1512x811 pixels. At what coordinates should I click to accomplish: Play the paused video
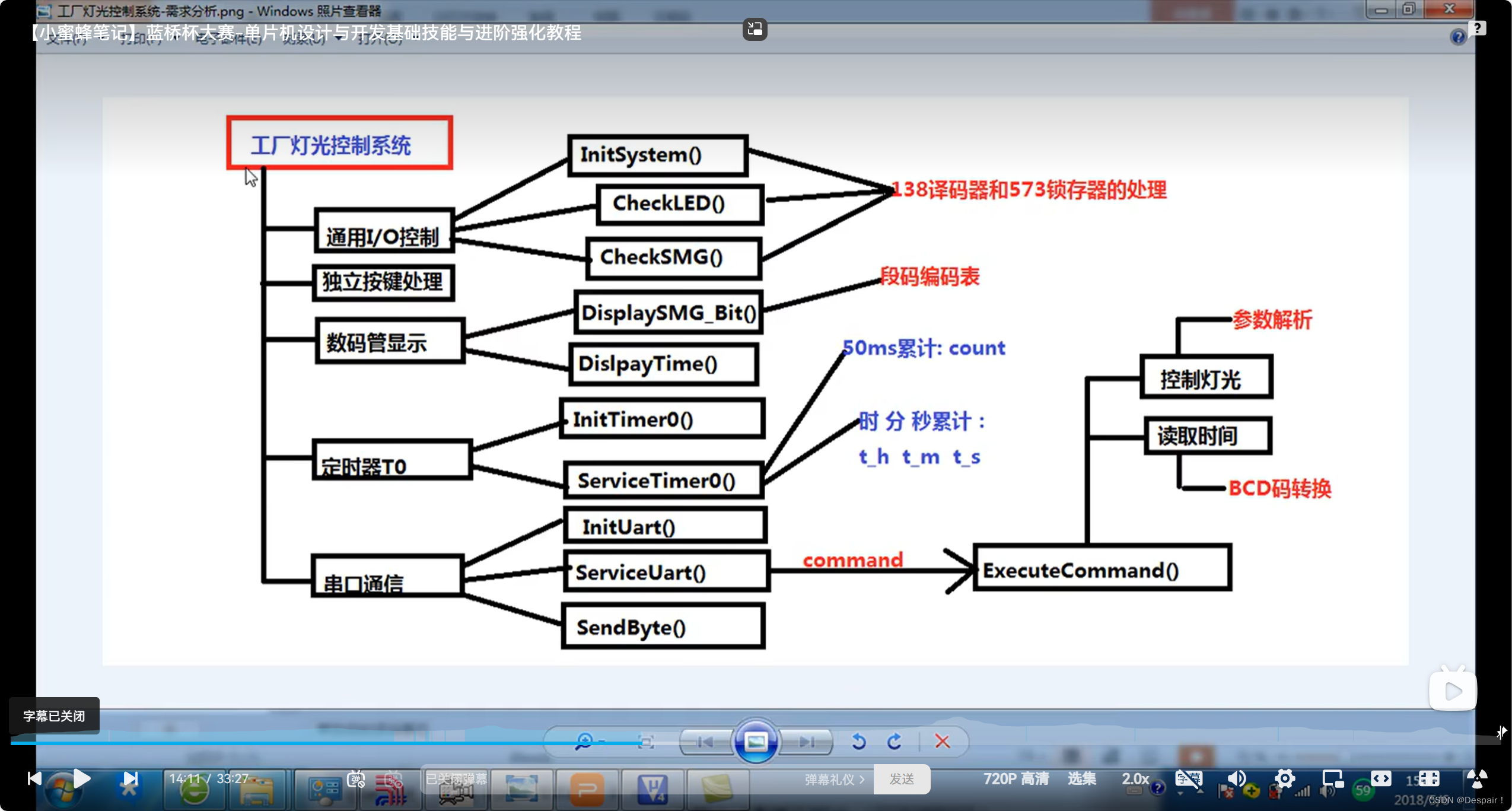pyautogui.click(x=82, y=778)
